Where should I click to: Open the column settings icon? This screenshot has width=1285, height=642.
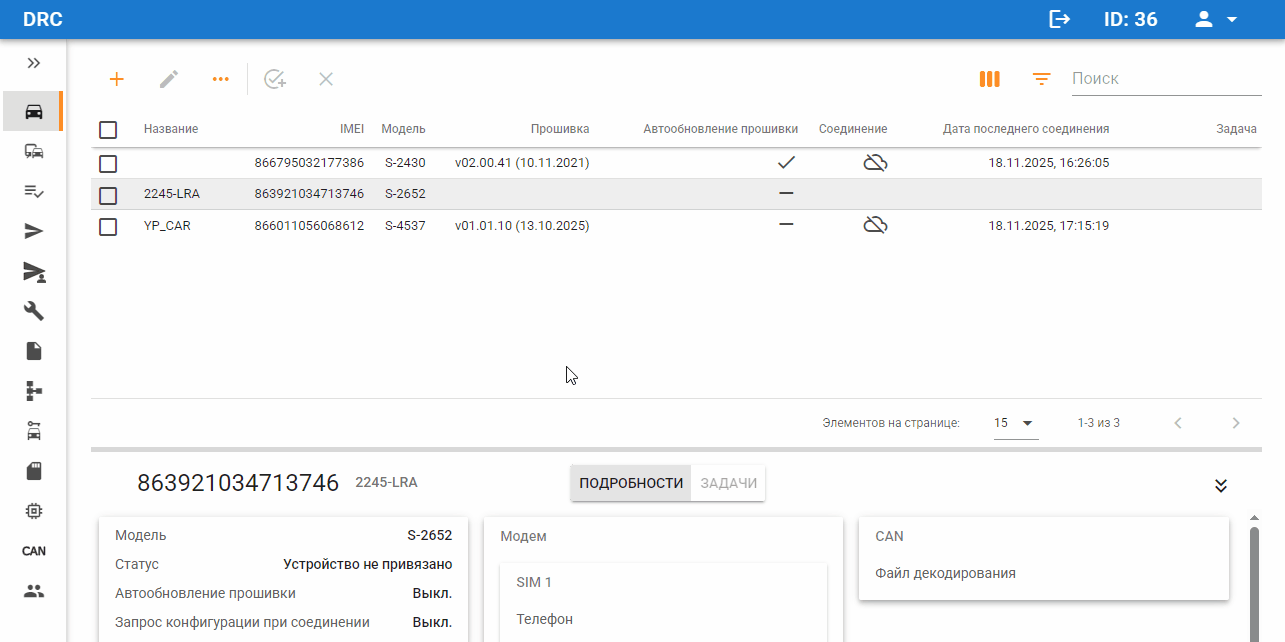(x=989, y=78)
